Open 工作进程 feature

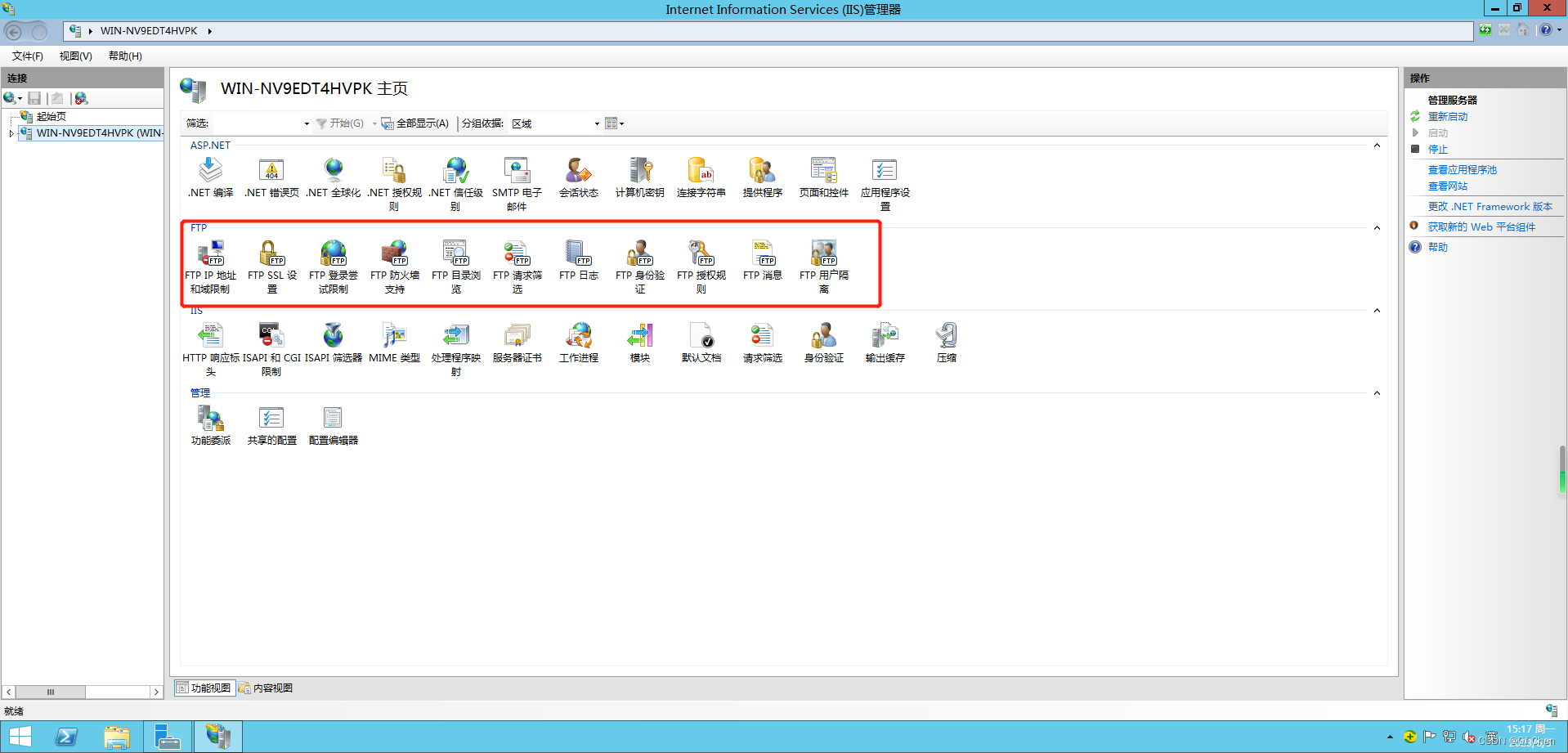[579, 343]
